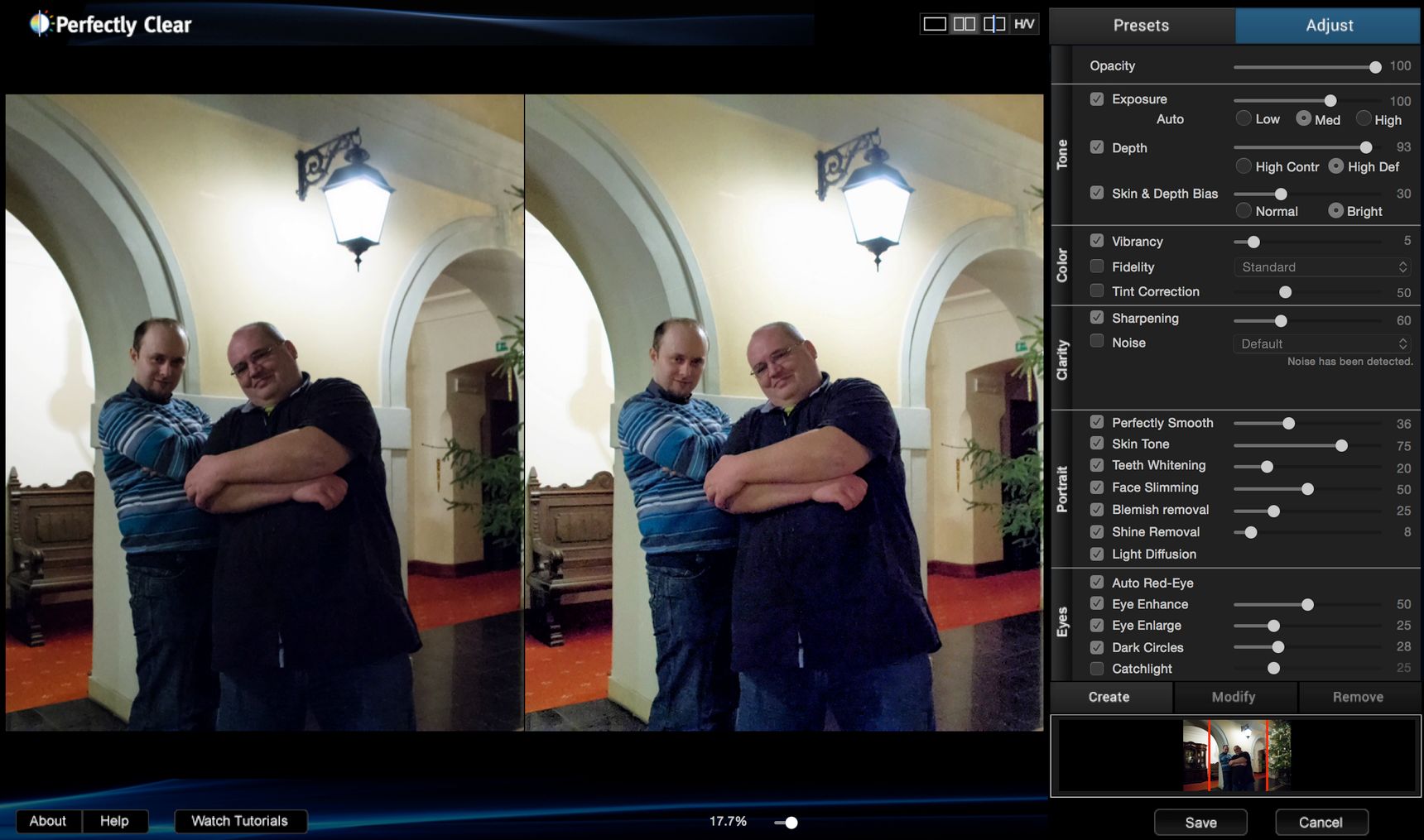Click the Modify preset button
The height and width of the screenshot is (840, 1424).
tap(1234, 697)
